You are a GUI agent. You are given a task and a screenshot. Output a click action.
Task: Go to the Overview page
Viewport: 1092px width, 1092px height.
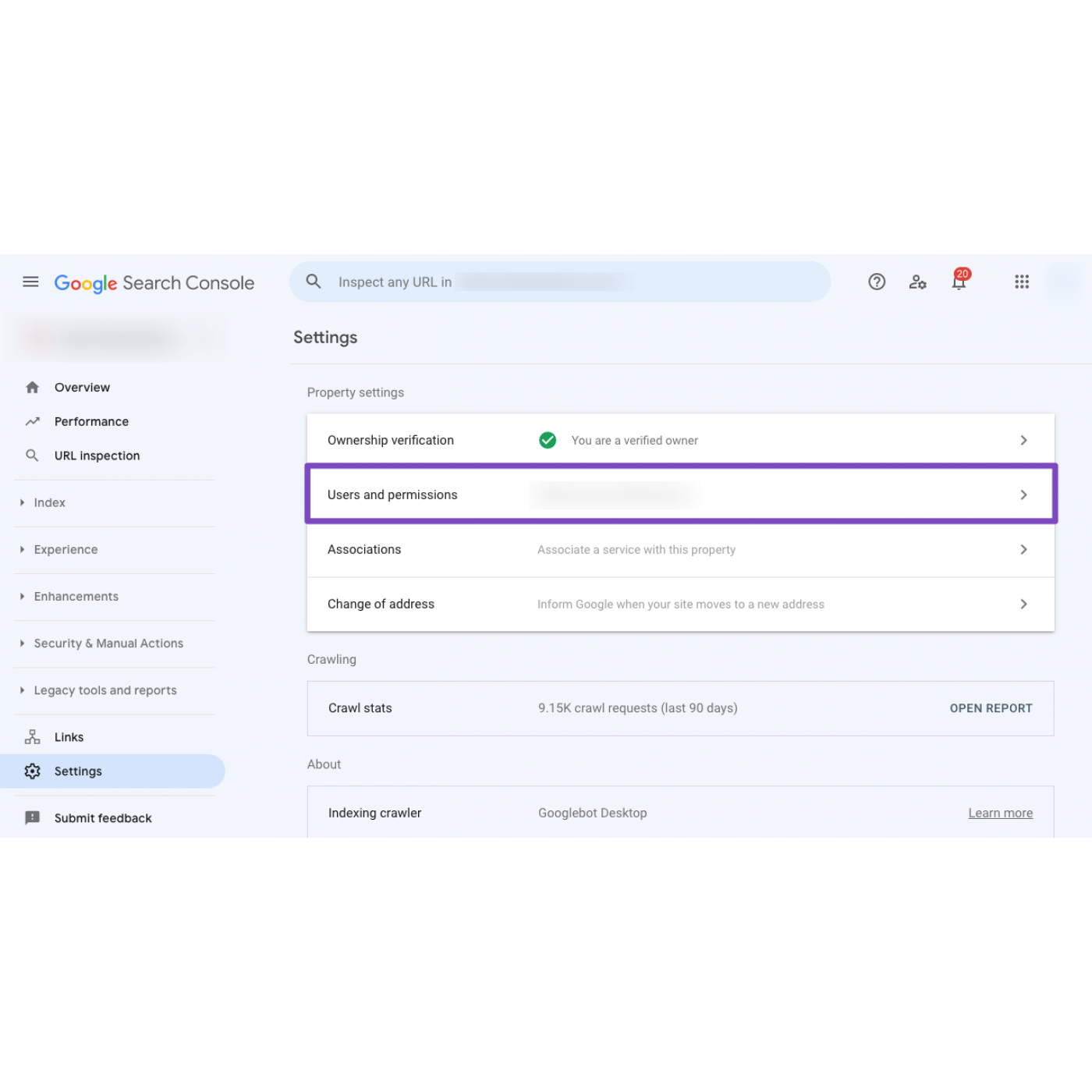pos(82,388)
